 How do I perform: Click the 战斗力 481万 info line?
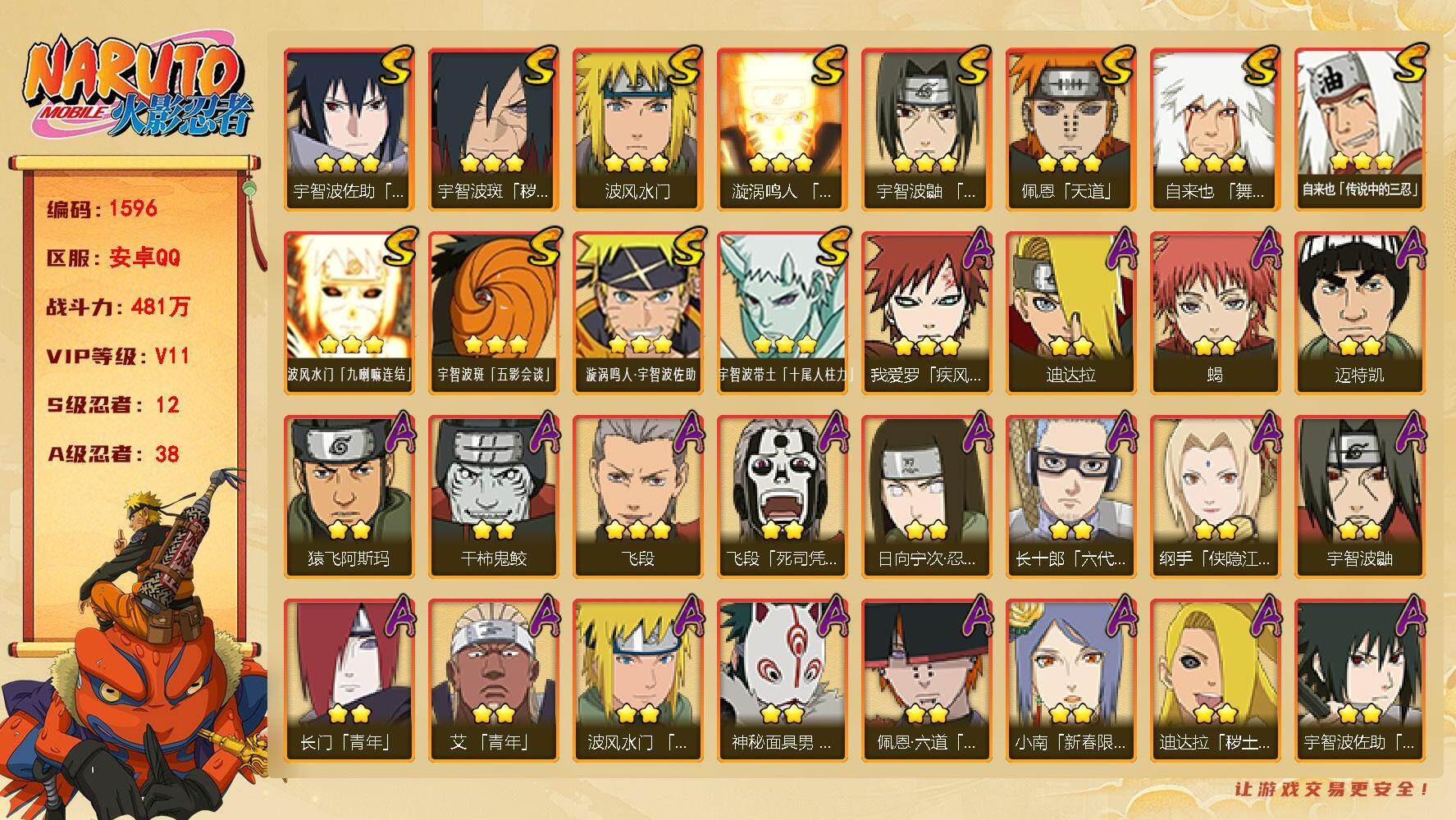pos(118,307)
